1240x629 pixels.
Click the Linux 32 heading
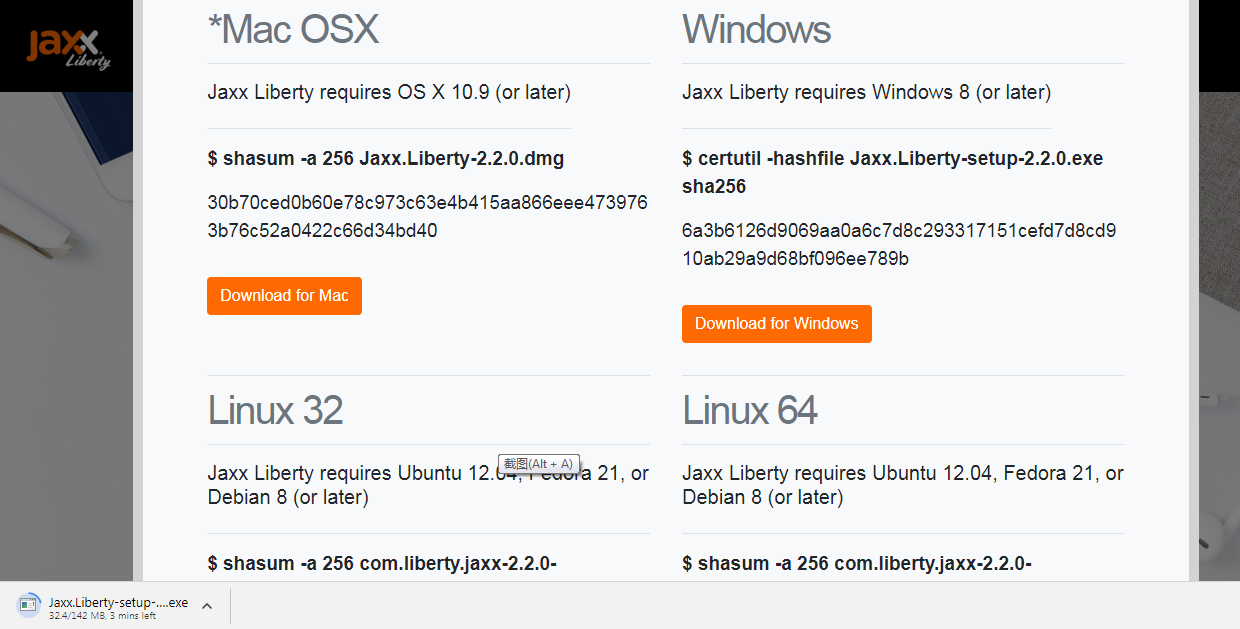(275, 410)
